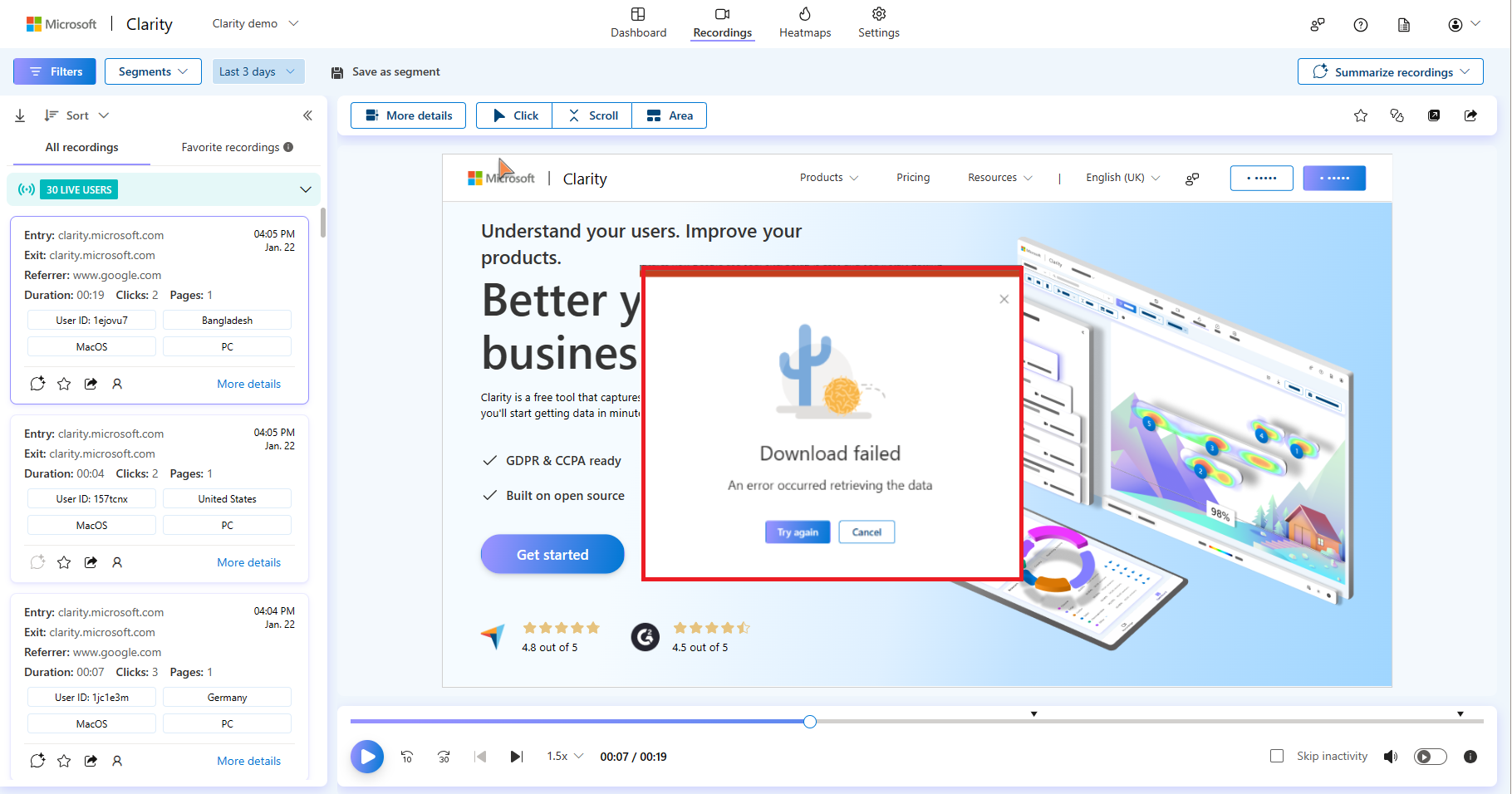Summarize the 1ejovu7 recording
Image resolution: width=1512 pixels, height=794 pixels.
click(37, 384)
